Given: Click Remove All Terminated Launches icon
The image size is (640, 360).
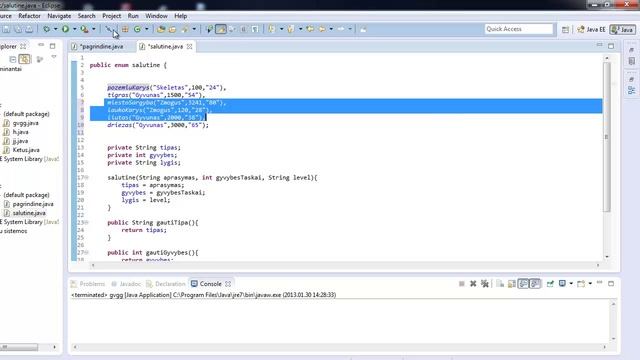Looking at the screenshot, I should click(485, 284).
